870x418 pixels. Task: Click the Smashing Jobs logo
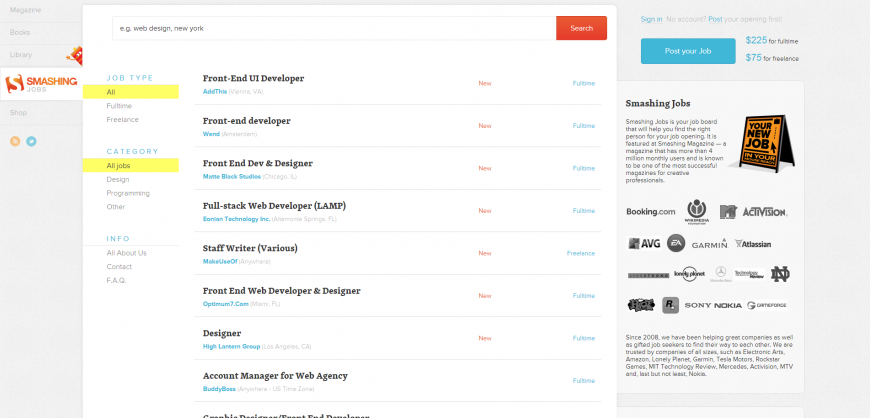[41, 84]
